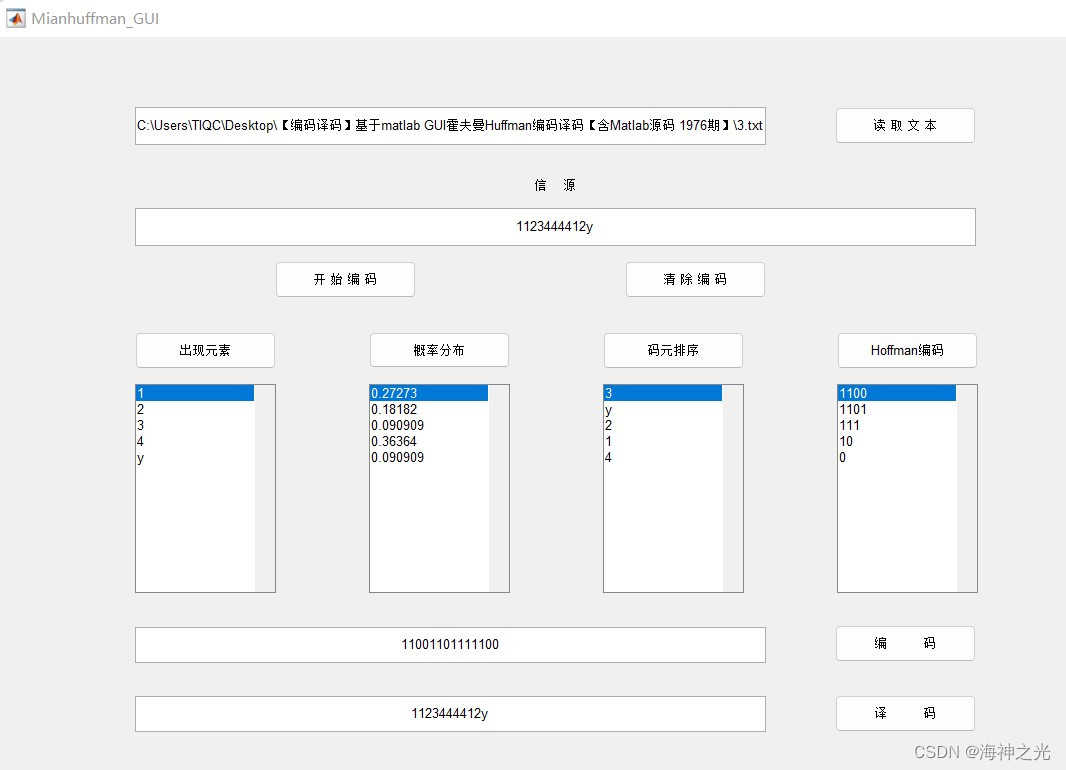Viewport: 1066px width, 770px height.
Task: Select last 0.090909 entry below 0.36364
Action: pos(429,457)
